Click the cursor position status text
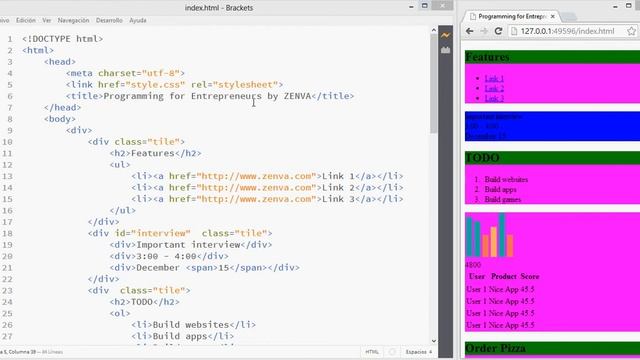This screenshot has width=640, height=360. coord(18,352)
